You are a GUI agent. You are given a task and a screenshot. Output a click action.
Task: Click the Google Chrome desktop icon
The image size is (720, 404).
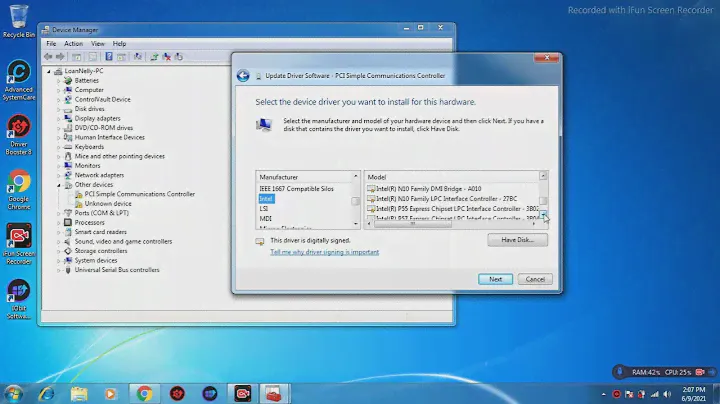pyautogui.click(x=18, y=181)
